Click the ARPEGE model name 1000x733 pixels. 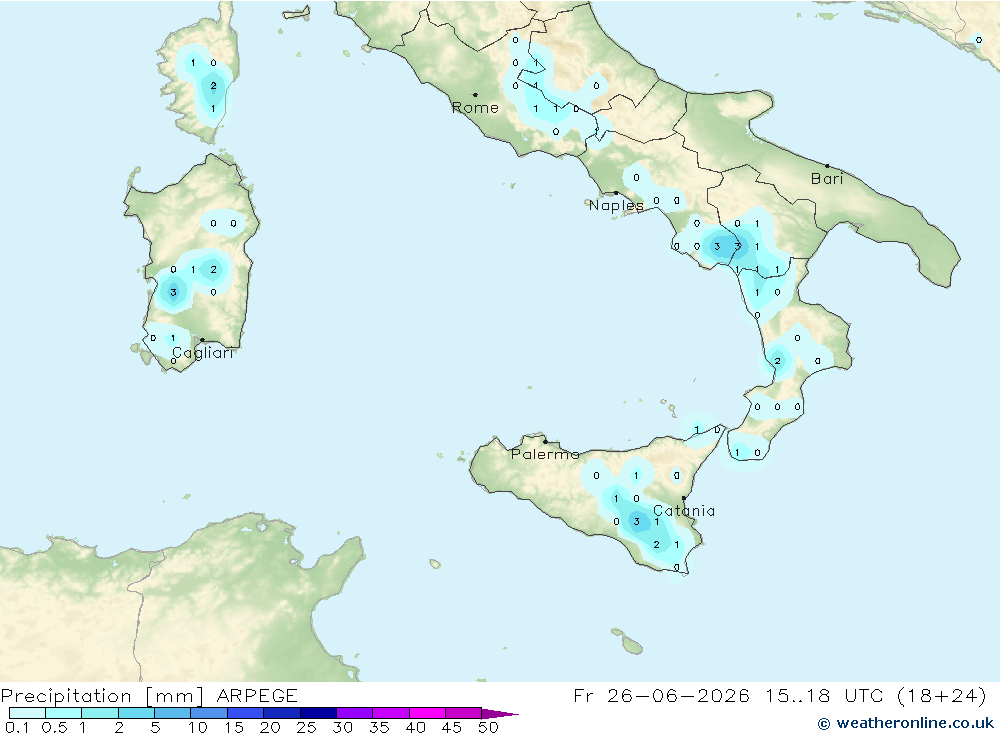pyautogui.click(x=257, y=695)
